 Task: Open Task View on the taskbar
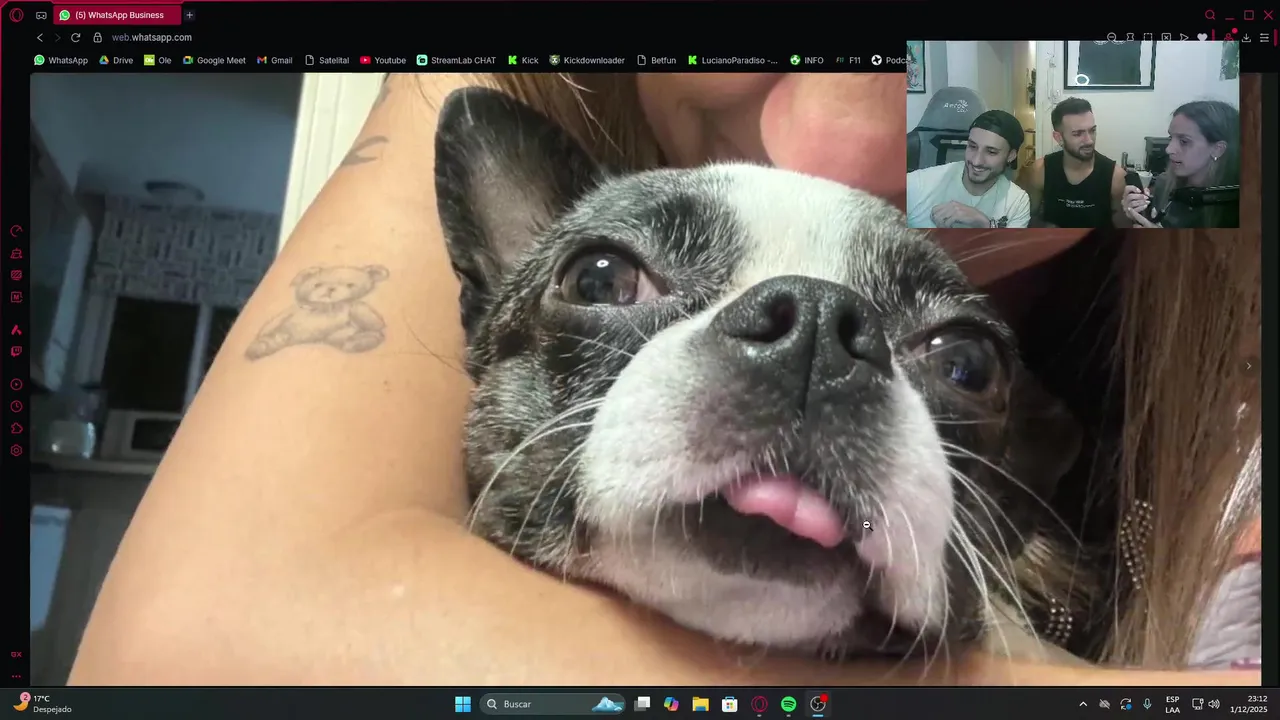643,704
